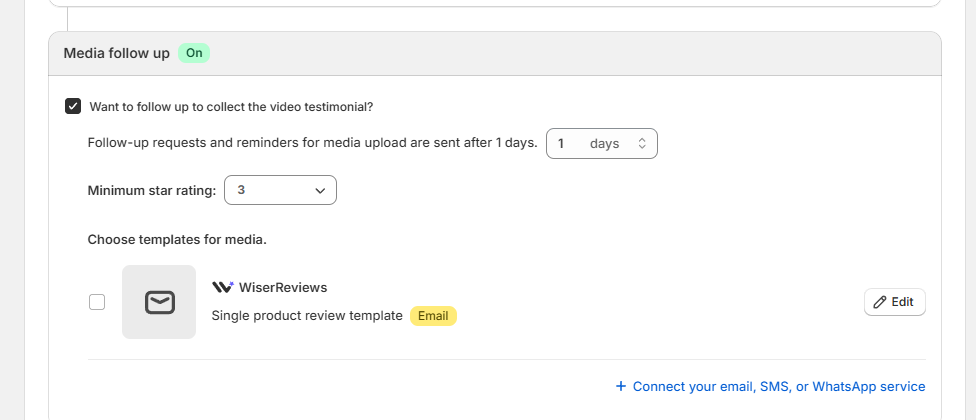
Task: Click the Media follow up section header
Action: click(116, 53)
